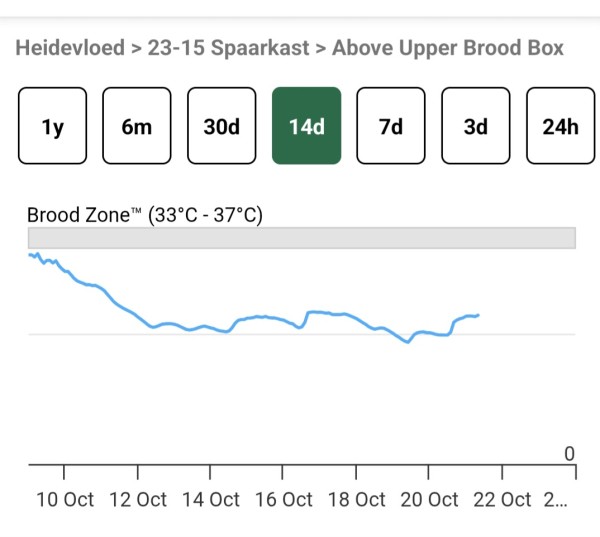This screenshot has width=600, height=537.
Task: Click the 14 Oct axis label
Action: click(211, 500)
